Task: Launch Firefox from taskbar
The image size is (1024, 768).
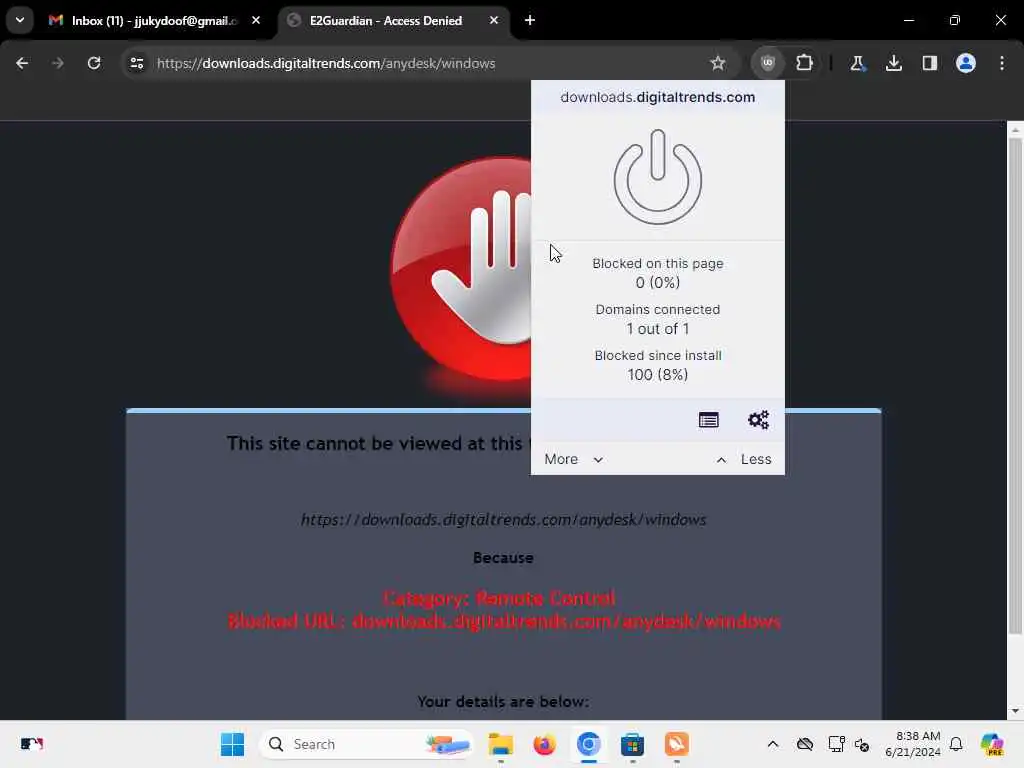Action: pos(544,744)
